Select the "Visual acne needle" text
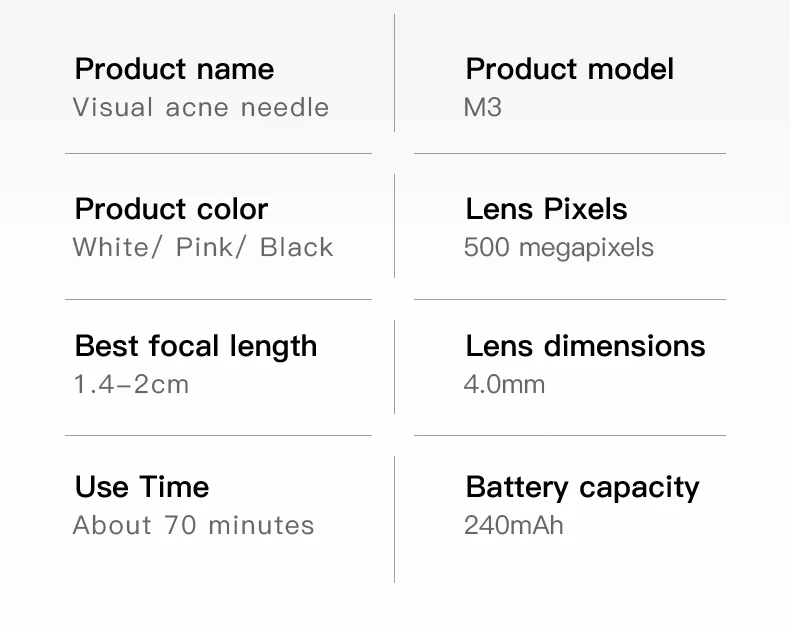Screen dimensions: 790x631 pyautogui.click(x=201, y=107)
